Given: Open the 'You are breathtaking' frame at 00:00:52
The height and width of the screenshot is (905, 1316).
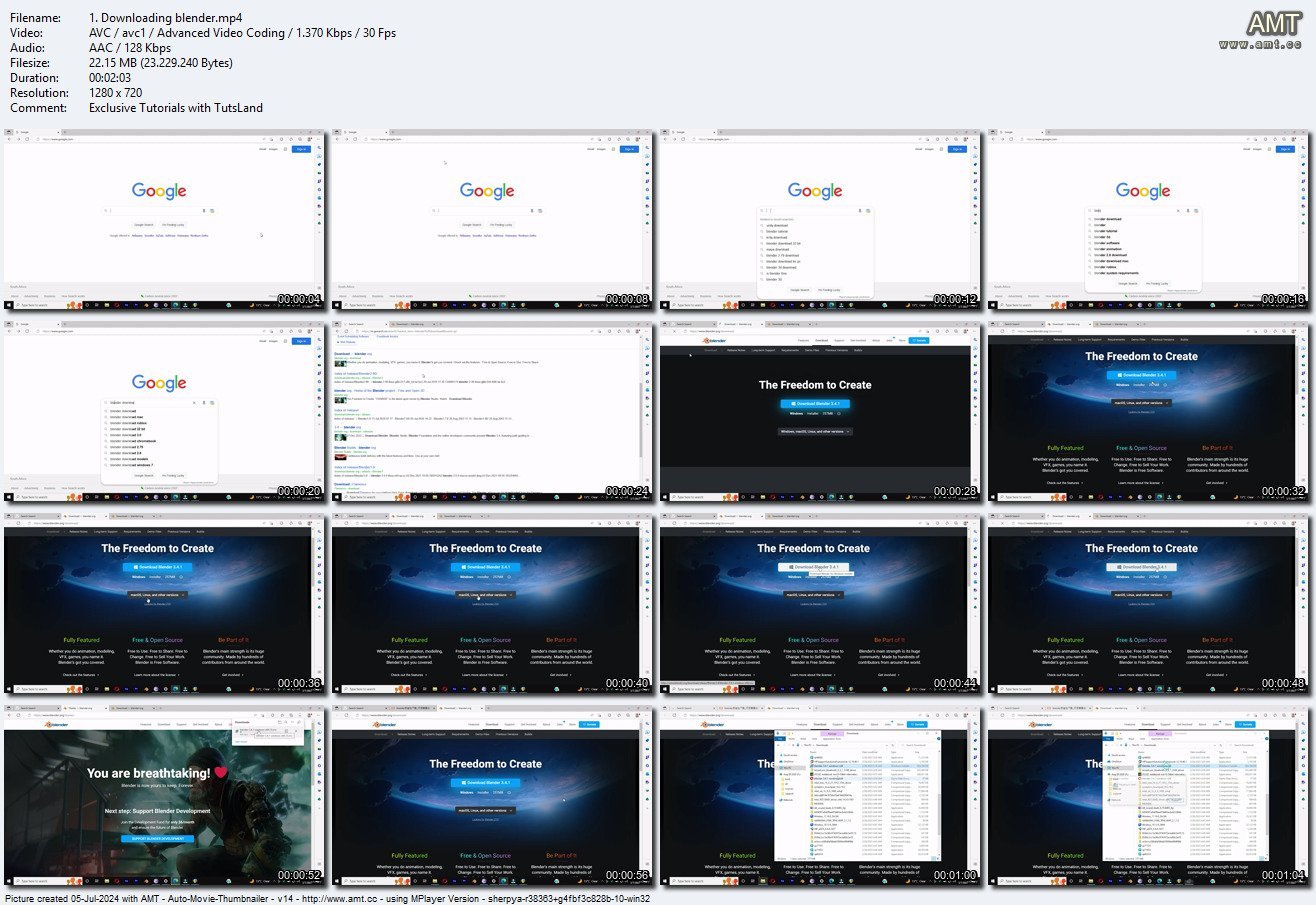Looking at the screenshot, I should pyautogui.click(x=165, y=797).
